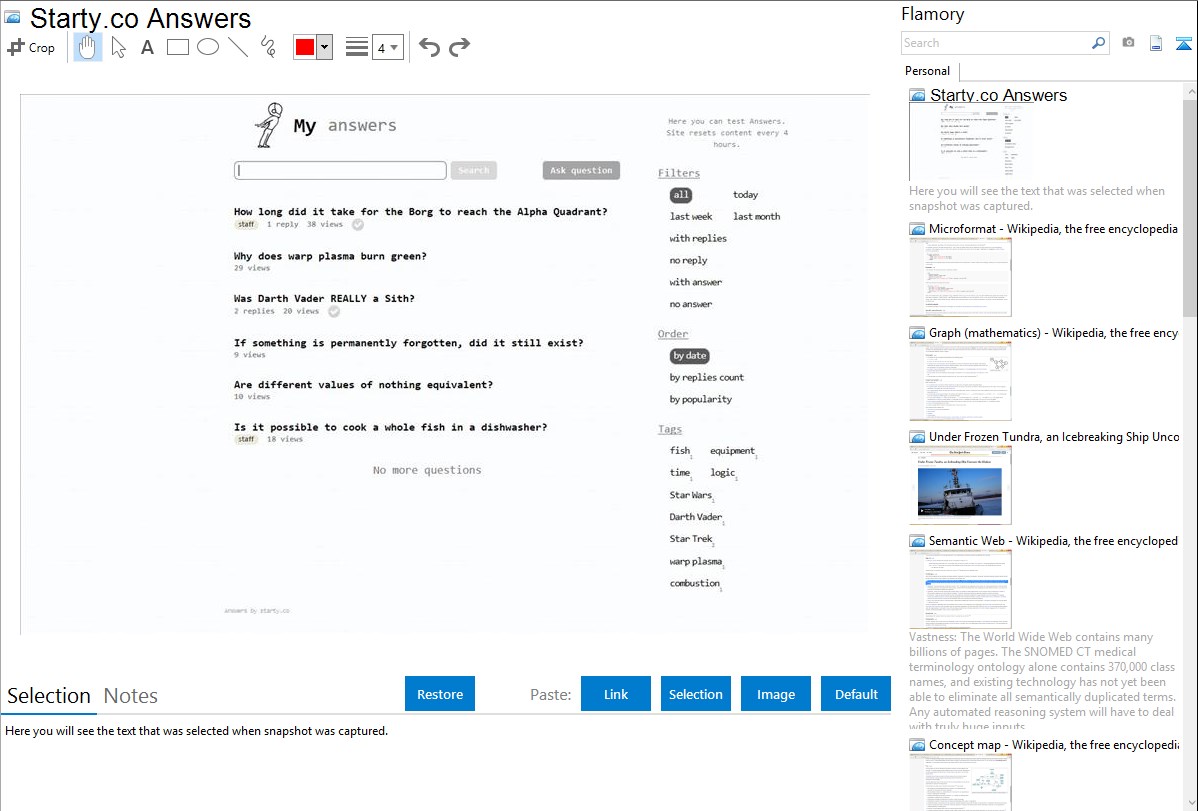1198x811 pixels.
Task: Select the straight line tool
Action: coord(238,47)
